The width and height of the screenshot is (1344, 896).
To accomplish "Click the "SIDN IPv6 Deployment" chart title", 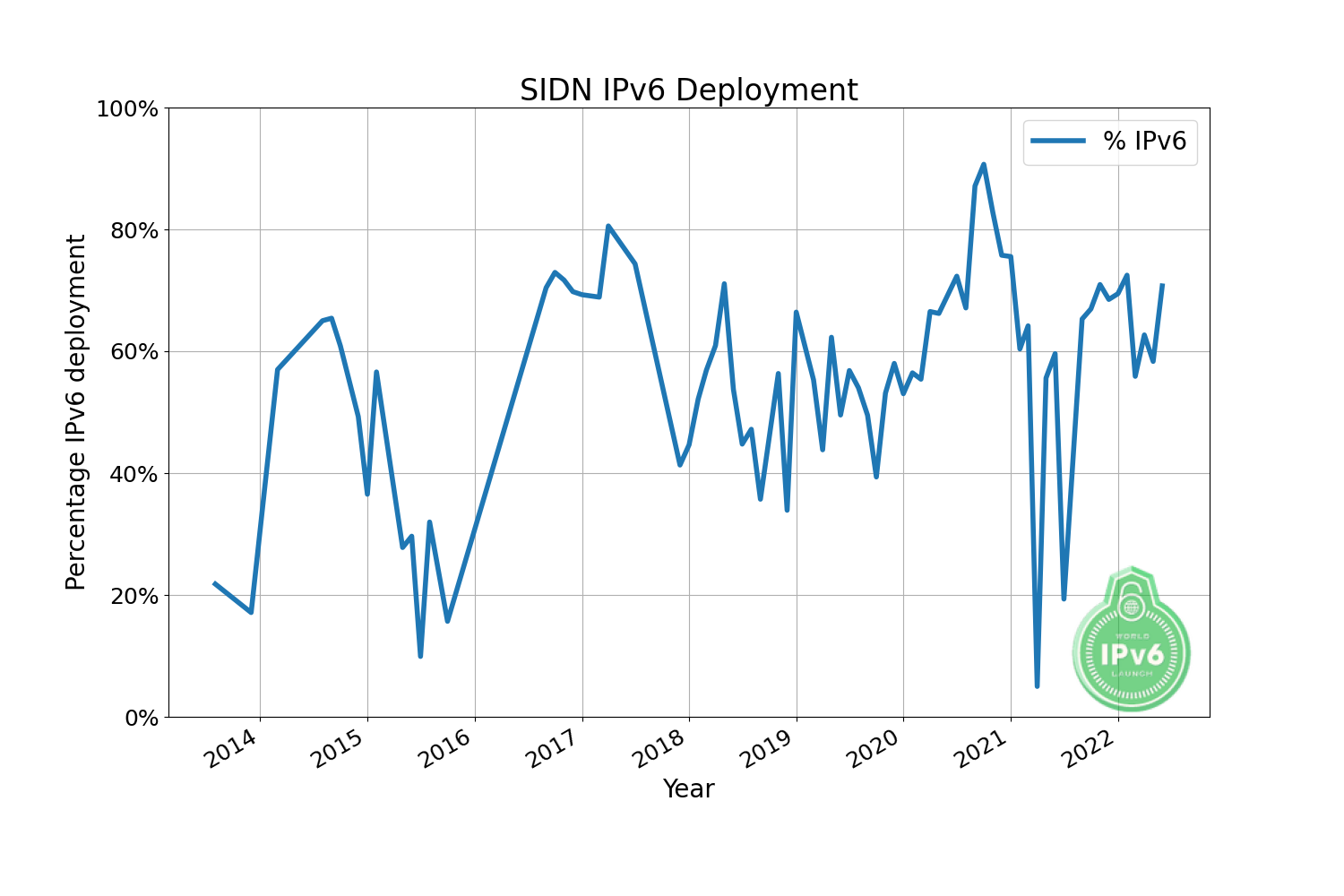I will [x=688, y=90].
